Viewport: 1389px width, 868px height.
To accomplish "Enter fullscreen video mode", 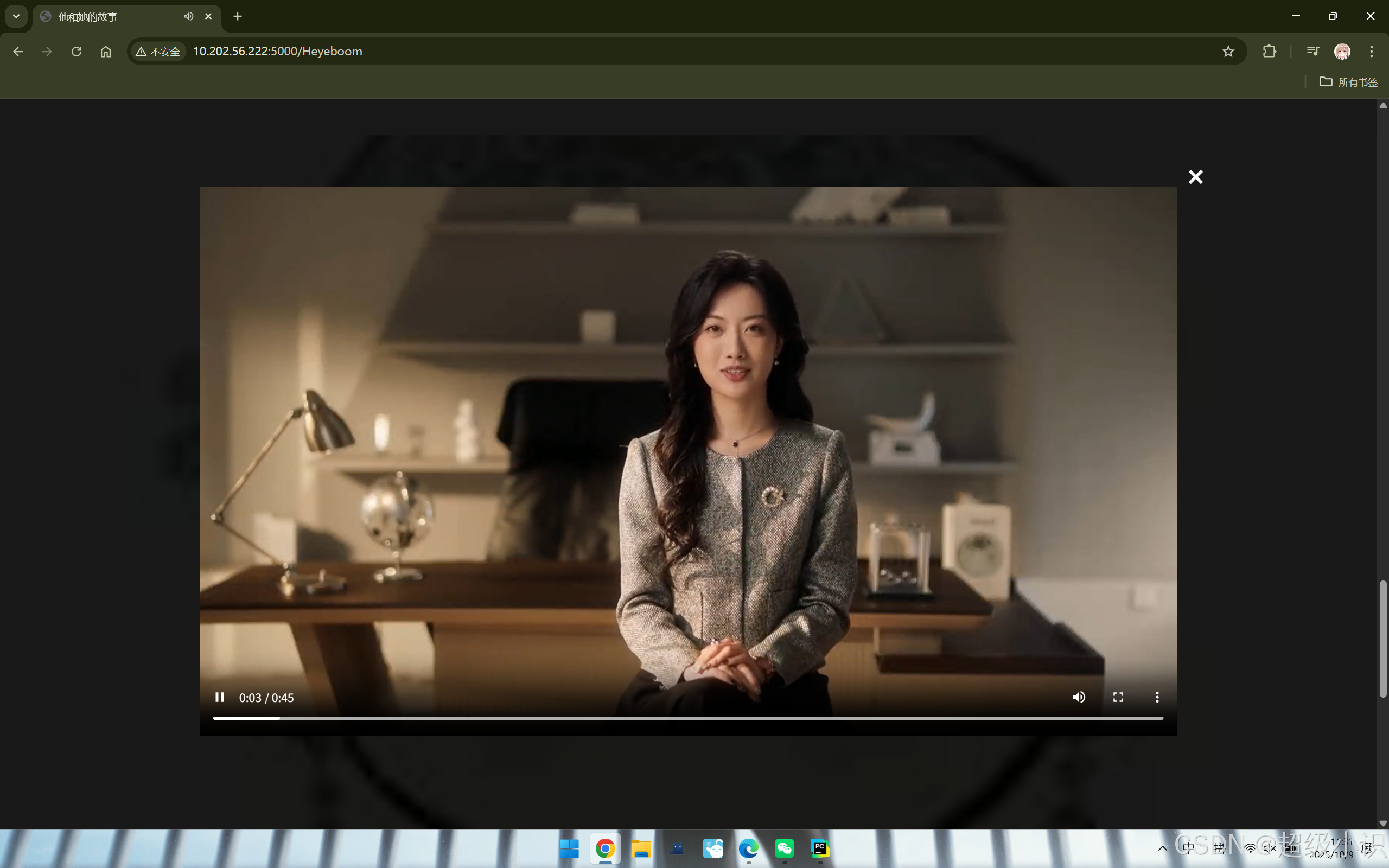I will click(x=1118, y=698).
